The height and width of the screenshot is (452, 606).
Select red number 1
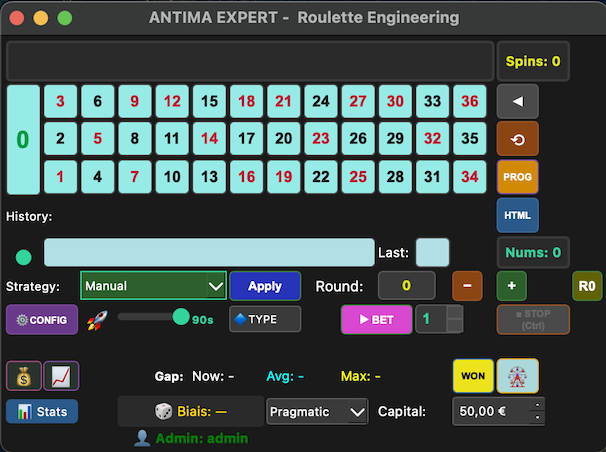coord(60,177)
